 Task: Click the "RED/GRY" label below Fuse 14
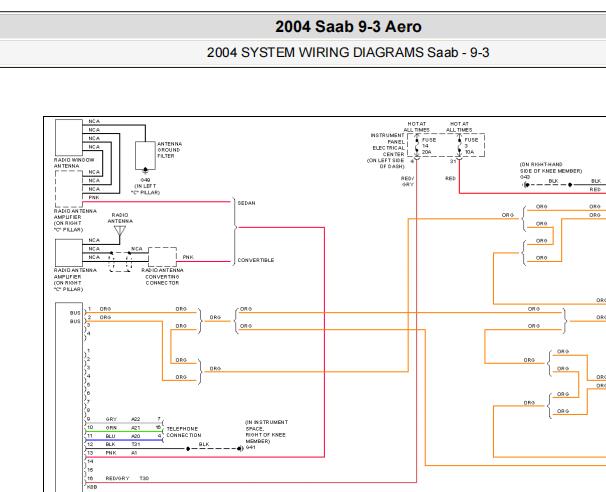tap(407, 181)
